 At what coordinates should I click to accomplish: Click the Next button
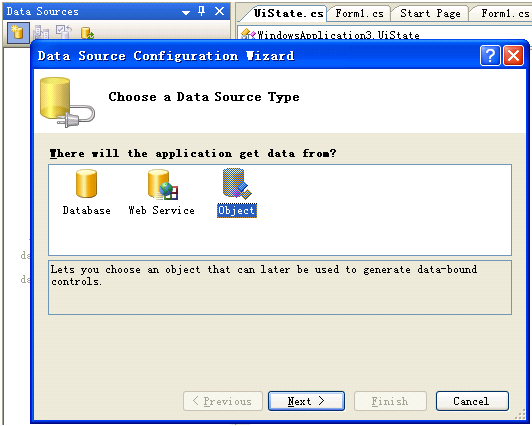(x=306, y=401)
